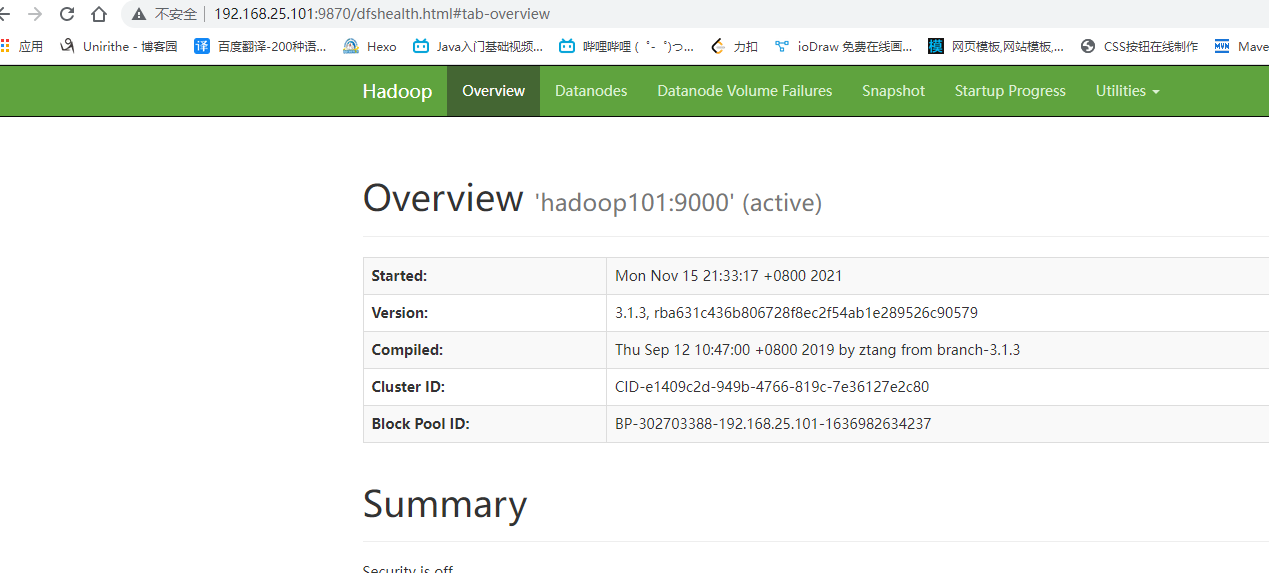Click the 'Block Pool ID:' row label
Screen dimensions: 1269x573
click(x=420, y=424)
